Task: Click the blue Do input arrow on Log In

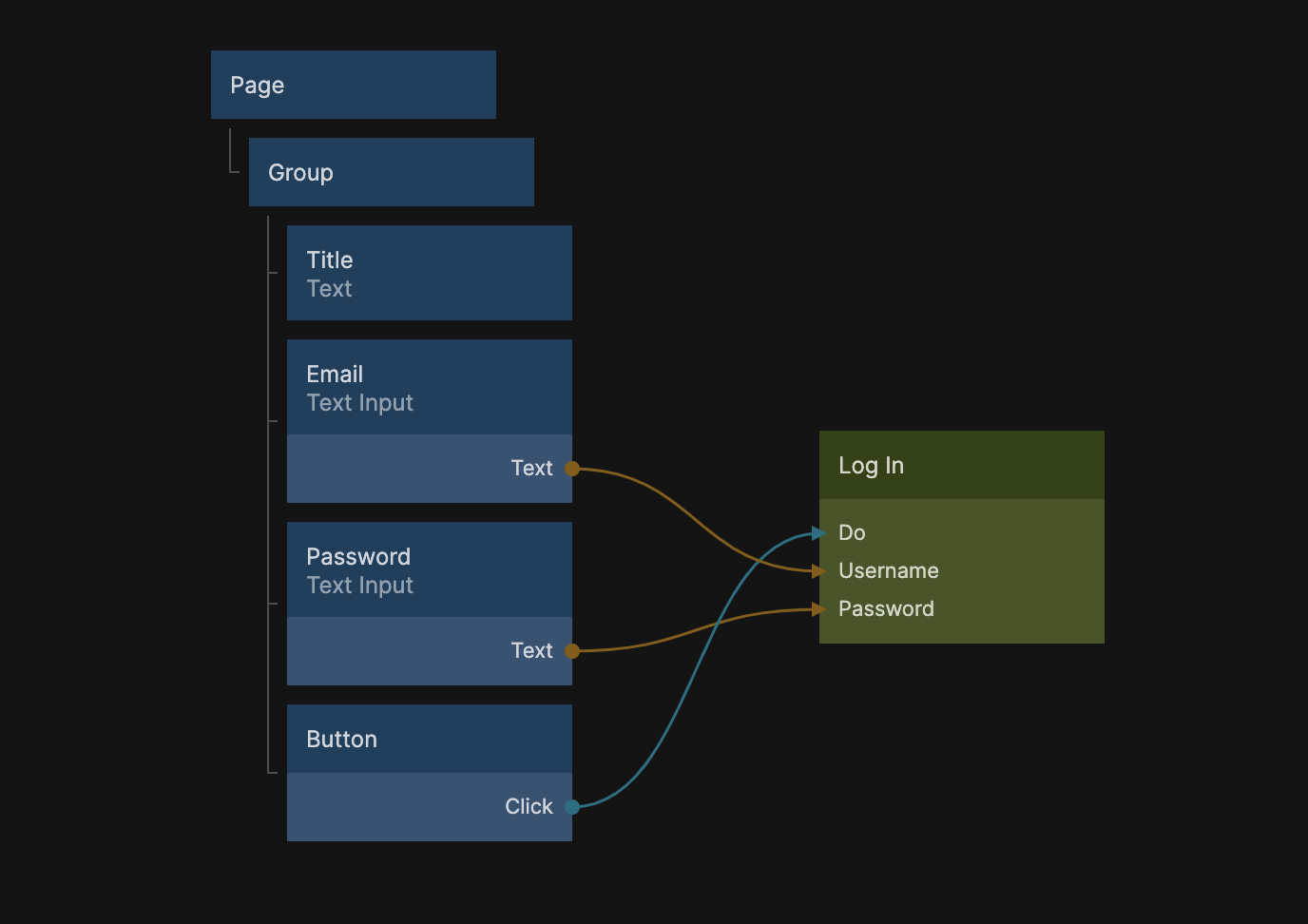Action: tap(818, 533)
